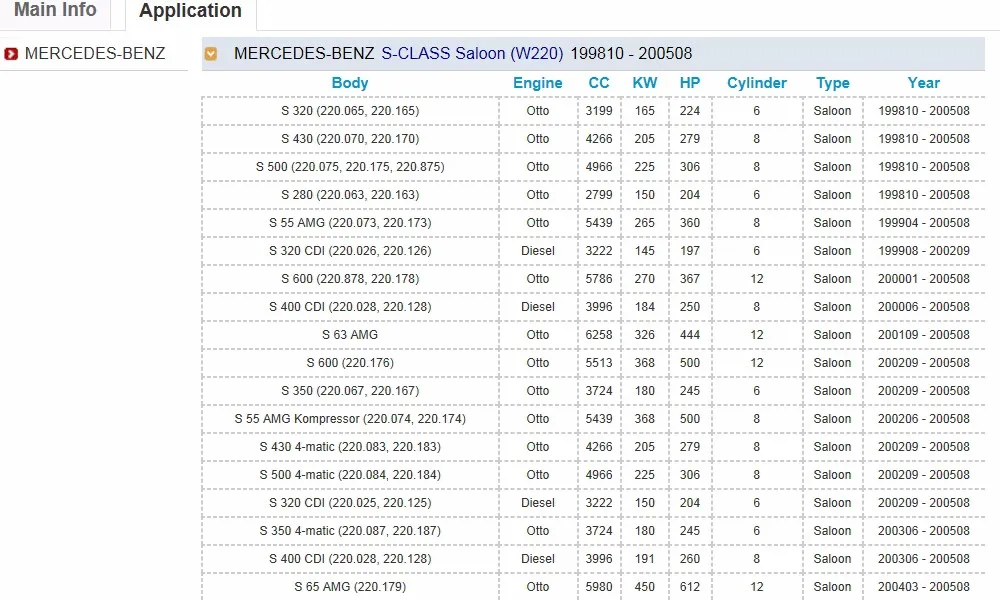This screenshot has height=600, width=1000.
Task: Click the HP column header
Action: (x=690, y=83)
